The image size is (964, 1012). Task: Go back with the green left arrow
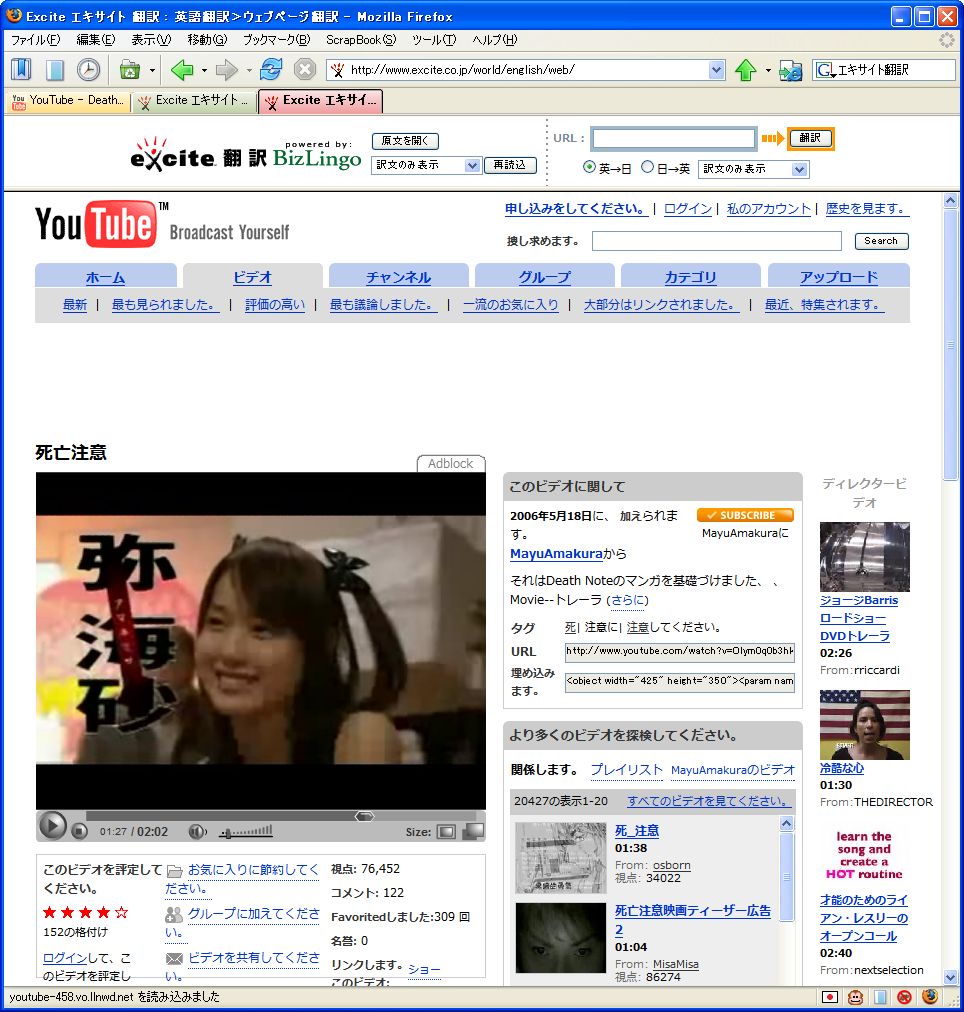182,69
